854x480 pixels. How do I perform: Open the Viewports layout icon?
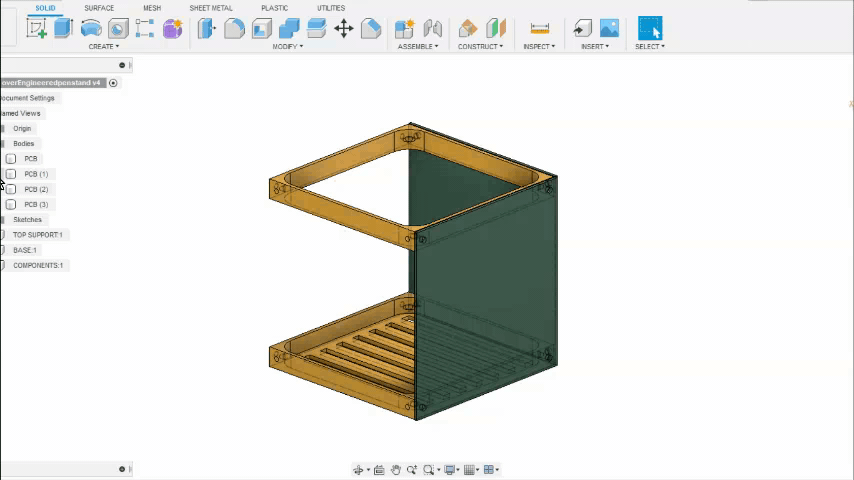[x=489, y=470]
